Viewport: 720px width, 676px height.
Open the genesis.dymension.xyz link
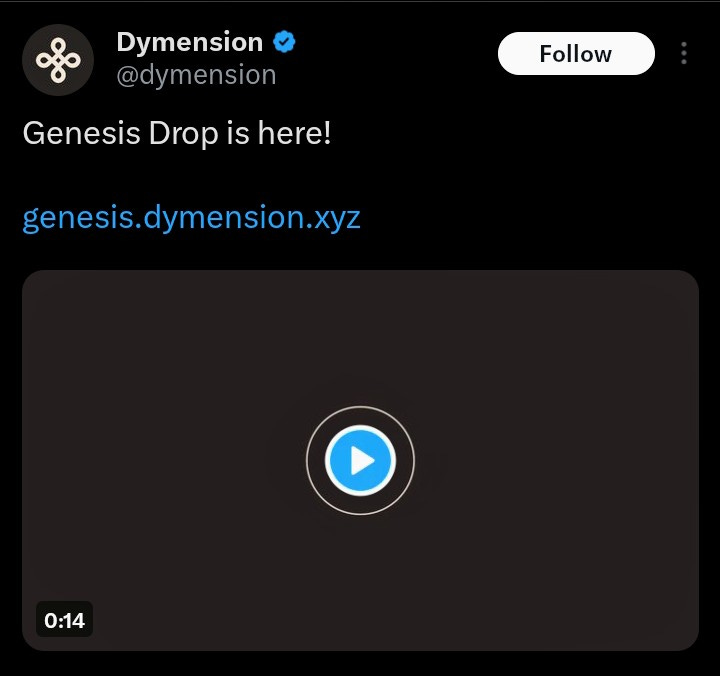click(x=191, y=217)
